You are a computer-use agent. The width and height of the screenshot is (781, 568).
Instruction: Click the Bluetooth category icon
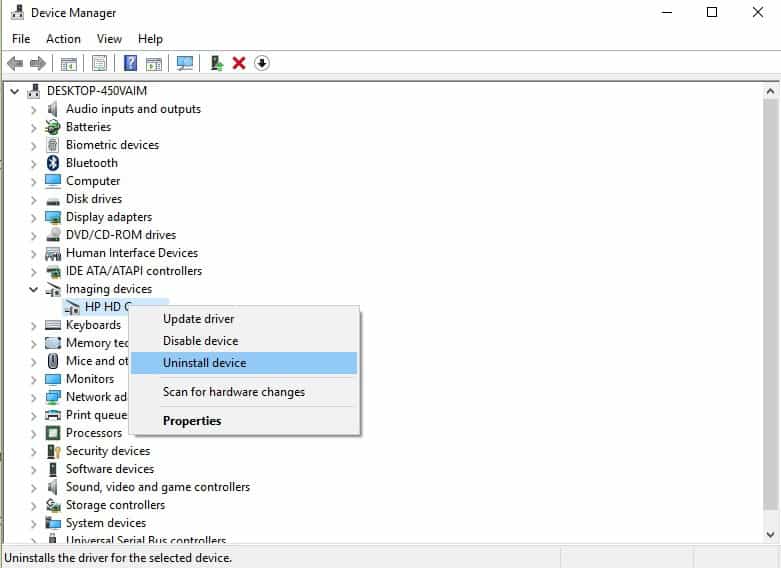(x=53, y=163)
